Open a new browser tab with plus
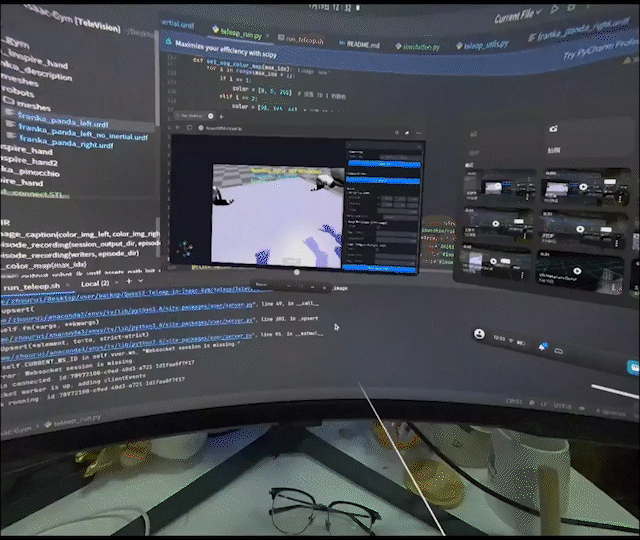 coord(222,117)
